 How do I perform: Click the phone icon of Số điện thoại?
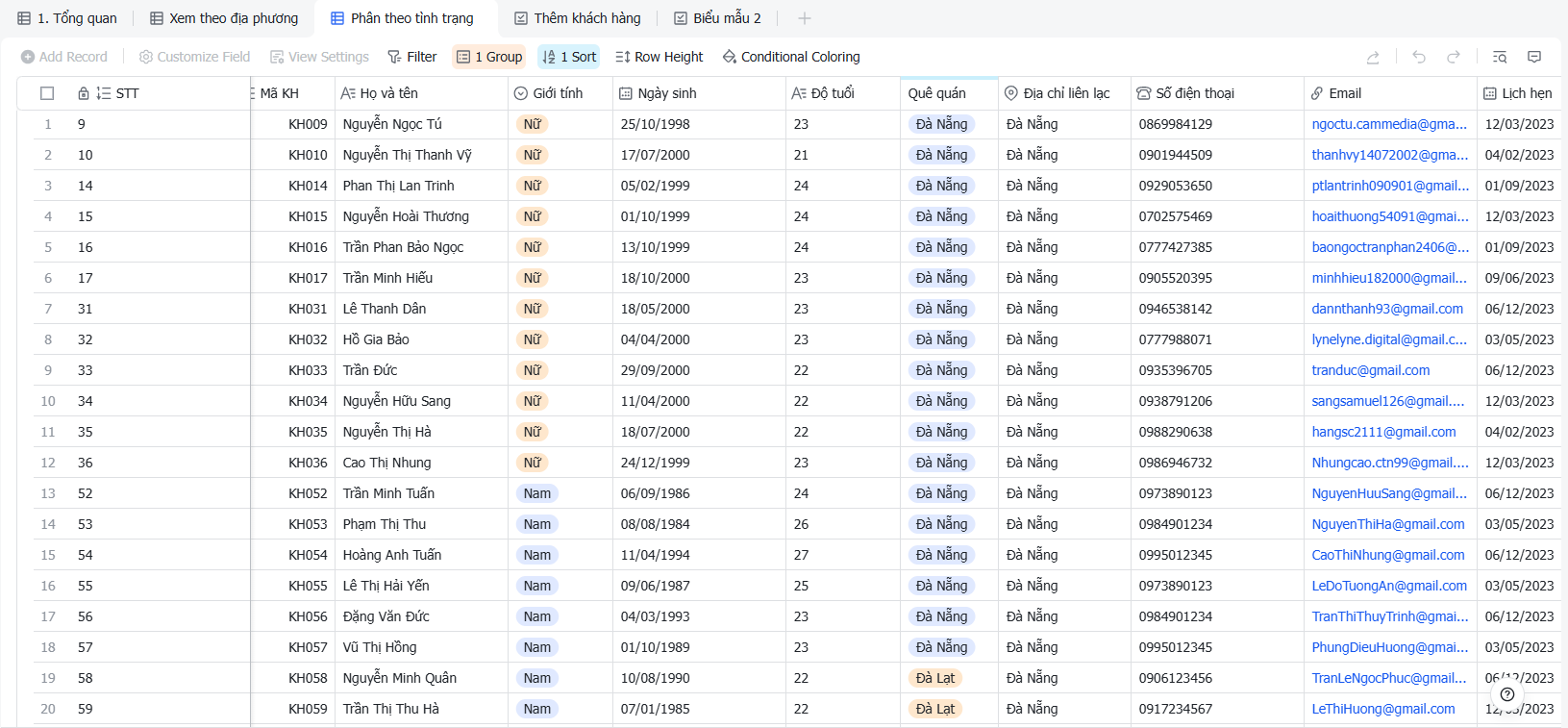[x=1144, y=93]
